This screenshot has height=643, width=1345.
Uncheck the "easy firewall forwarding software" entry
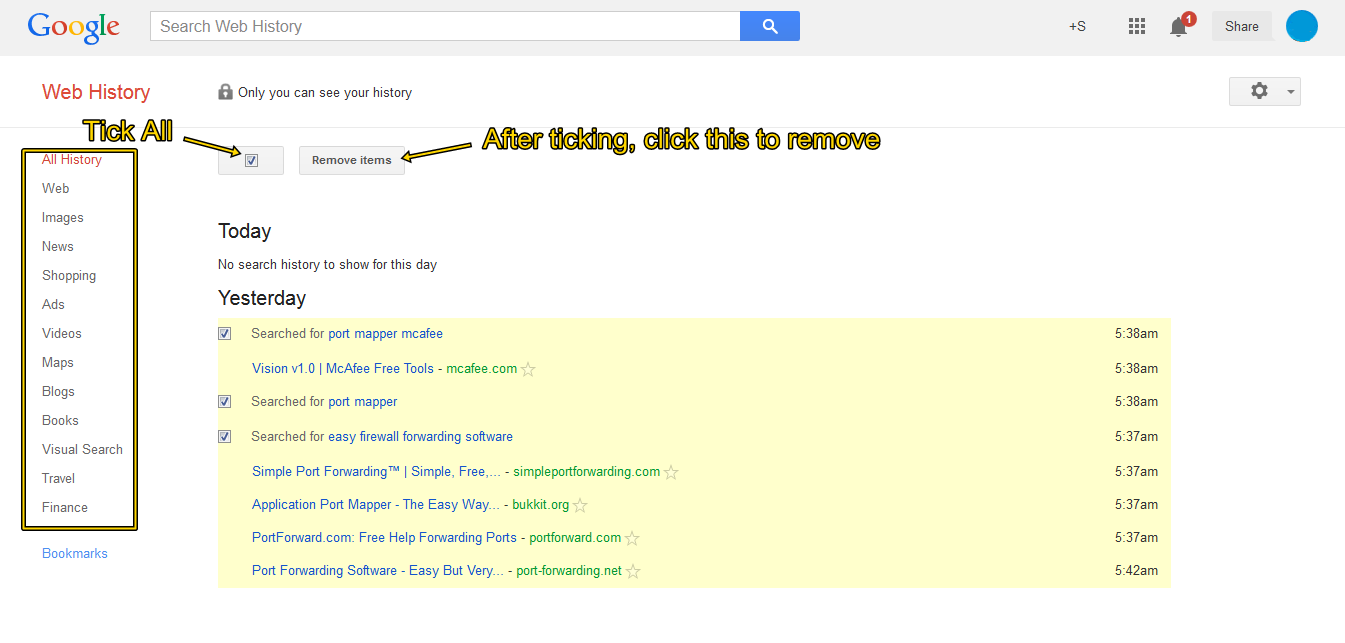point(225,437)
